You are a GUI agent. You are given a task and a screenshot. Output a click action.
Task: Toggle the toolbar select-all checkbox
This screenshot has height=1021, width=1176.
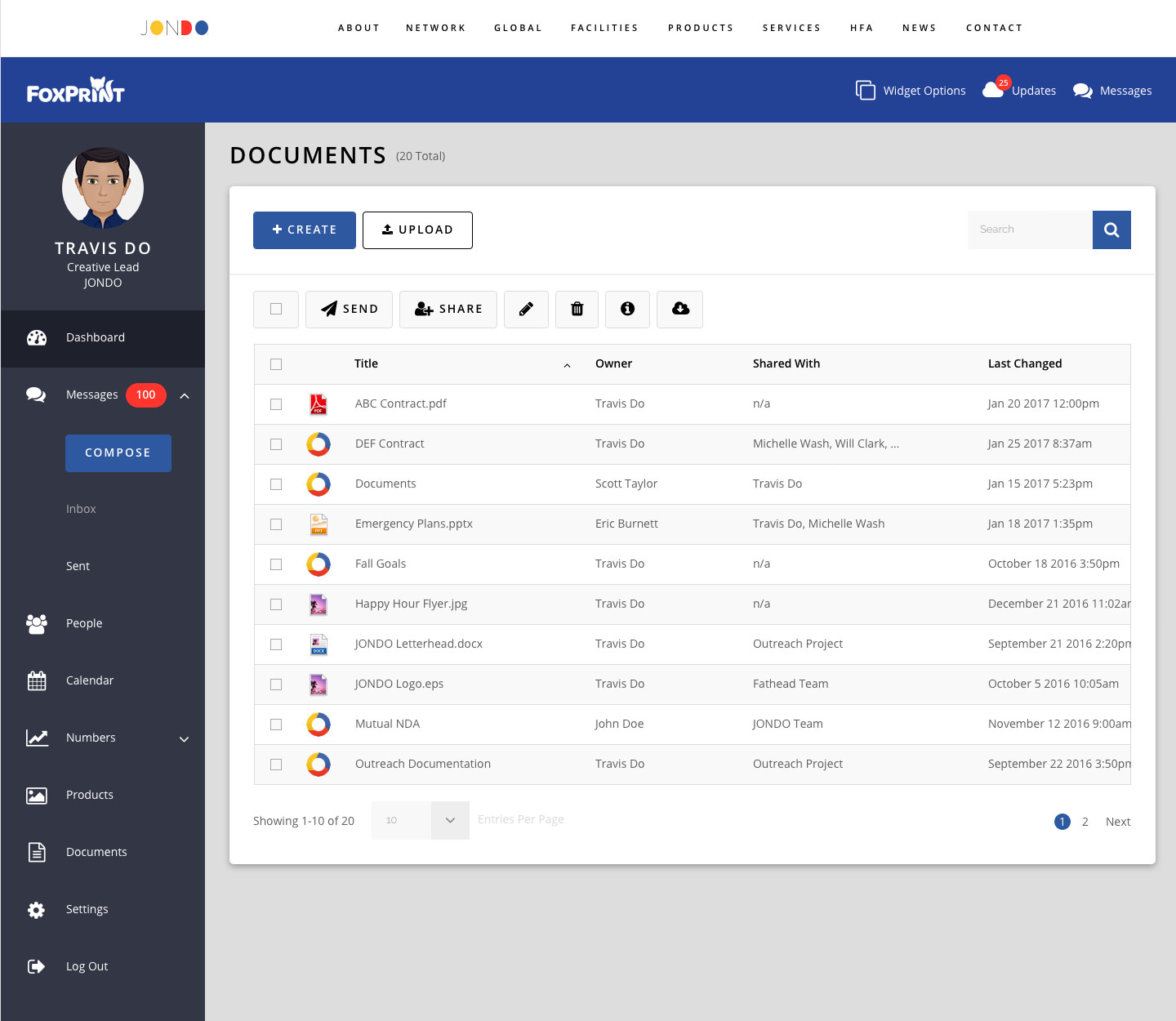[x=276, y=309]
